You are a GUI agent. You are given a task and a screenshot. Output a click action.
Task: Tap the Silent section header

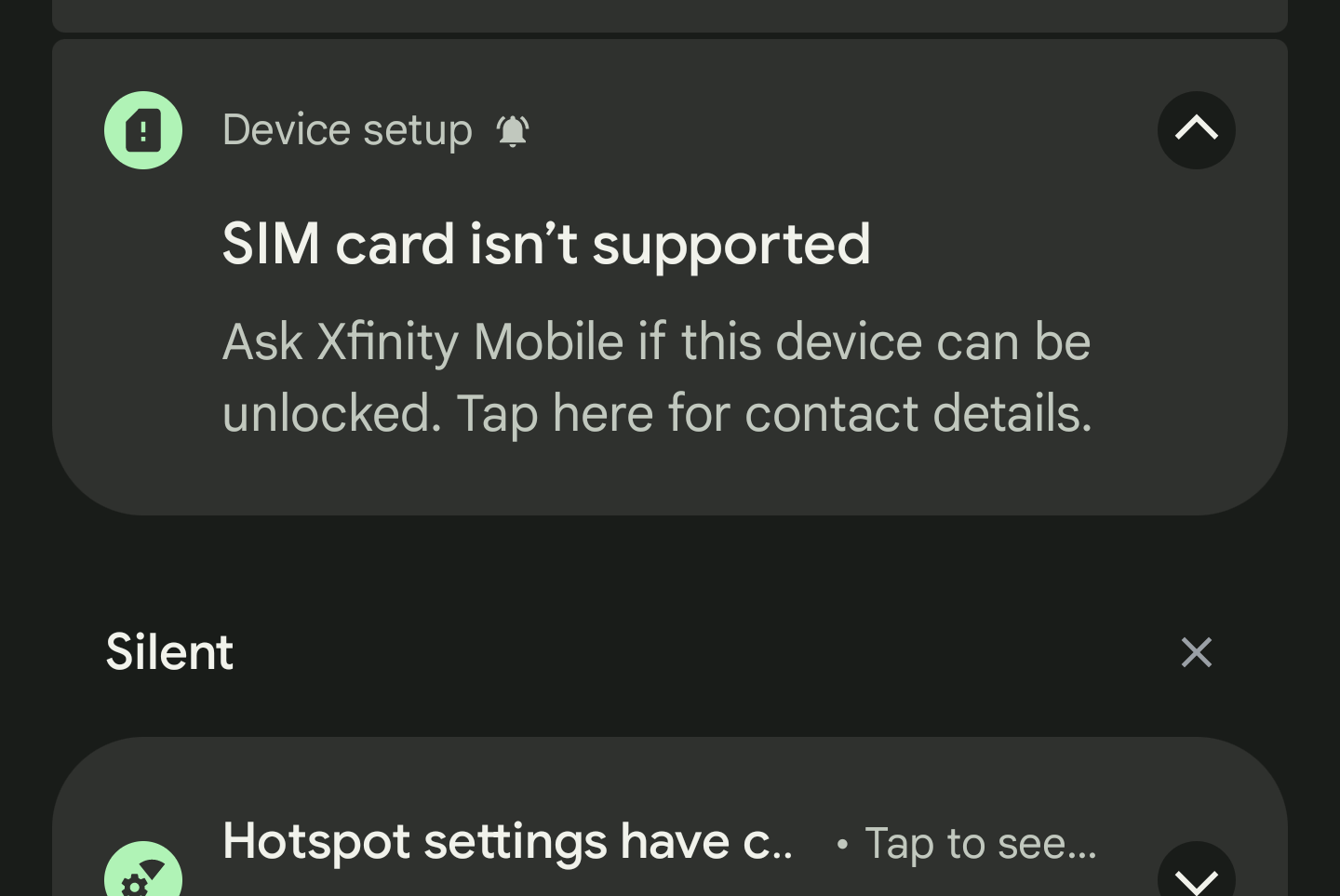click(x=169, y=652)
